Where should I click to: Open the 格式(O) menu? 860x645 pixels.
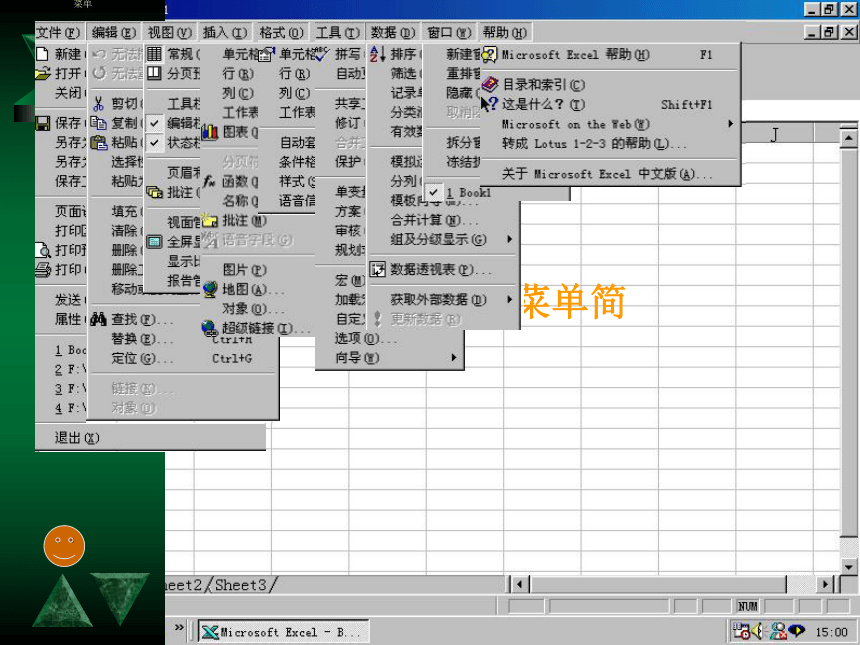click(281, 33)
